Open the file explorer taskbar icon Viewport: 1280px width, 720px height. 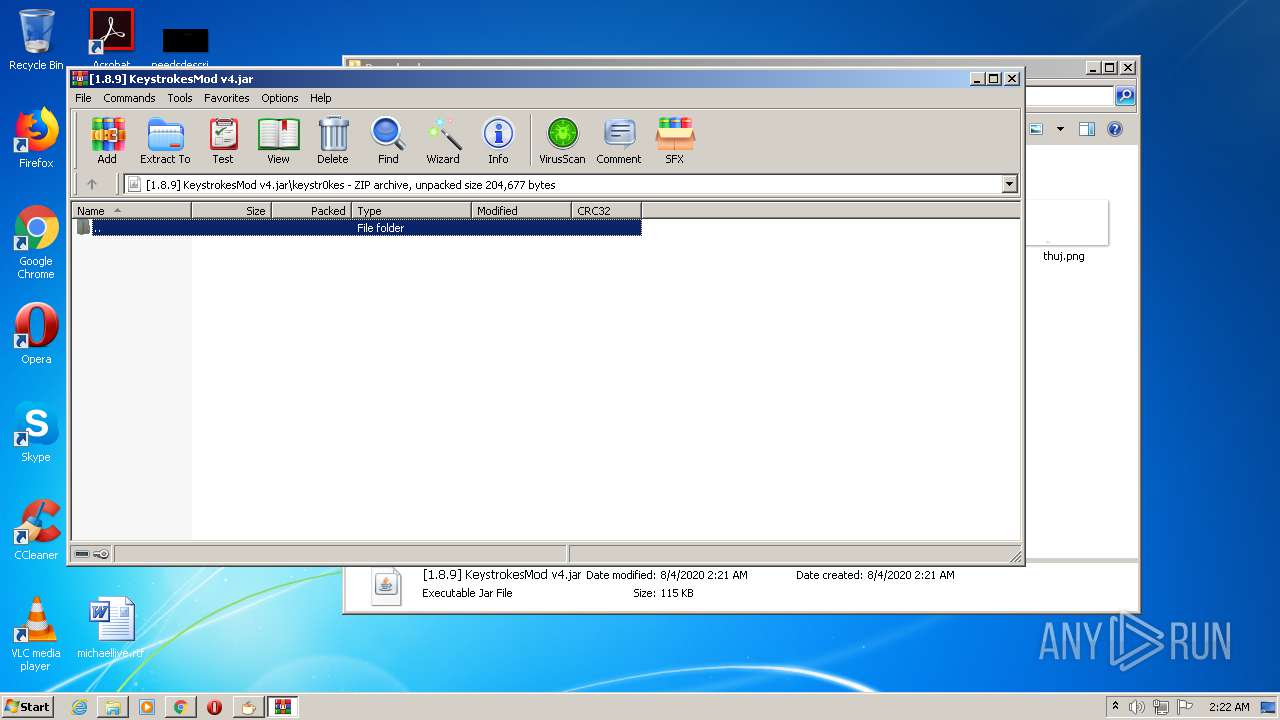point(113,707)
